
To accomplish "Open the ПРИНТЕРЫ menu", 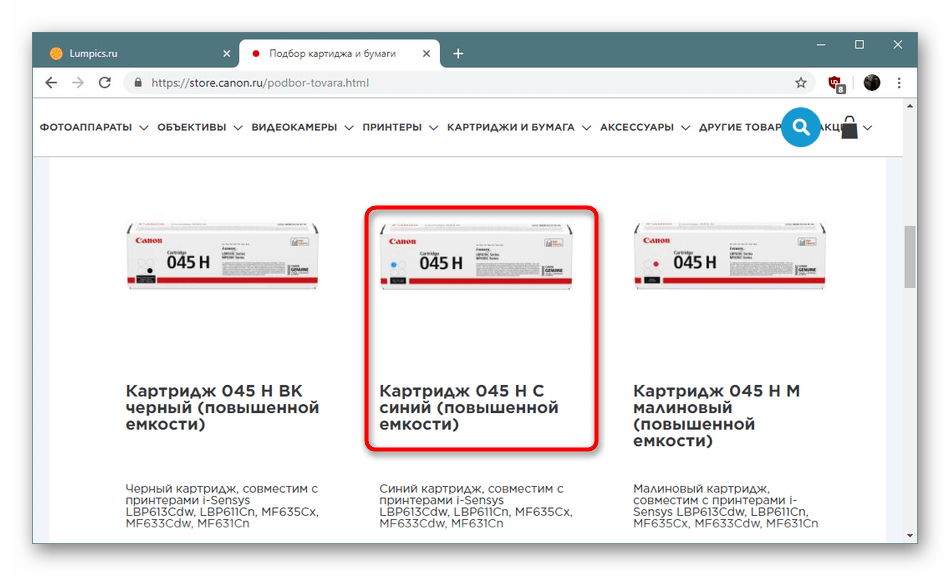I will click(392, 127).
